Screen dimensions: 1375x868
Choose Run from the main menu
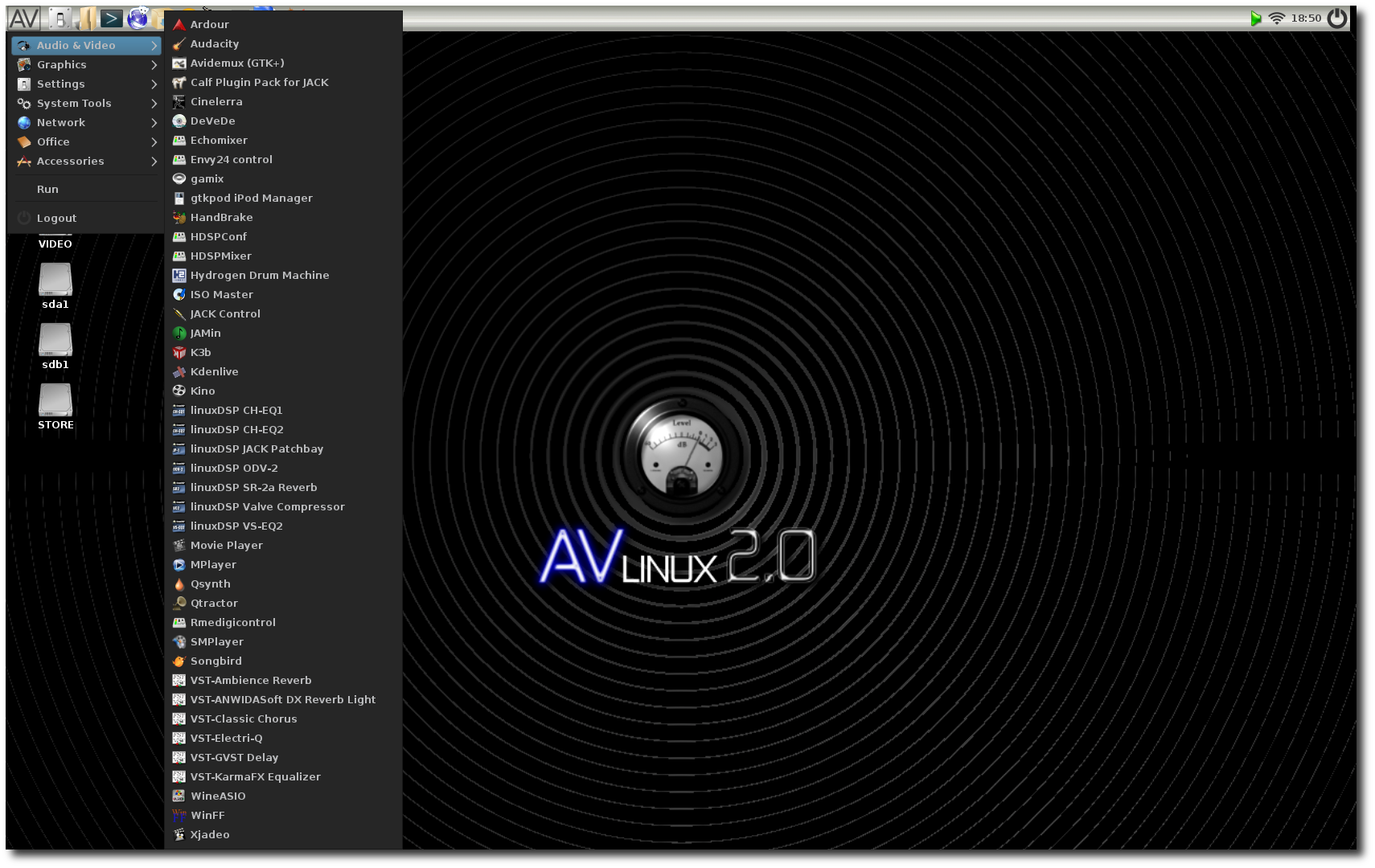pyautogui.click(x=87, y=190)
